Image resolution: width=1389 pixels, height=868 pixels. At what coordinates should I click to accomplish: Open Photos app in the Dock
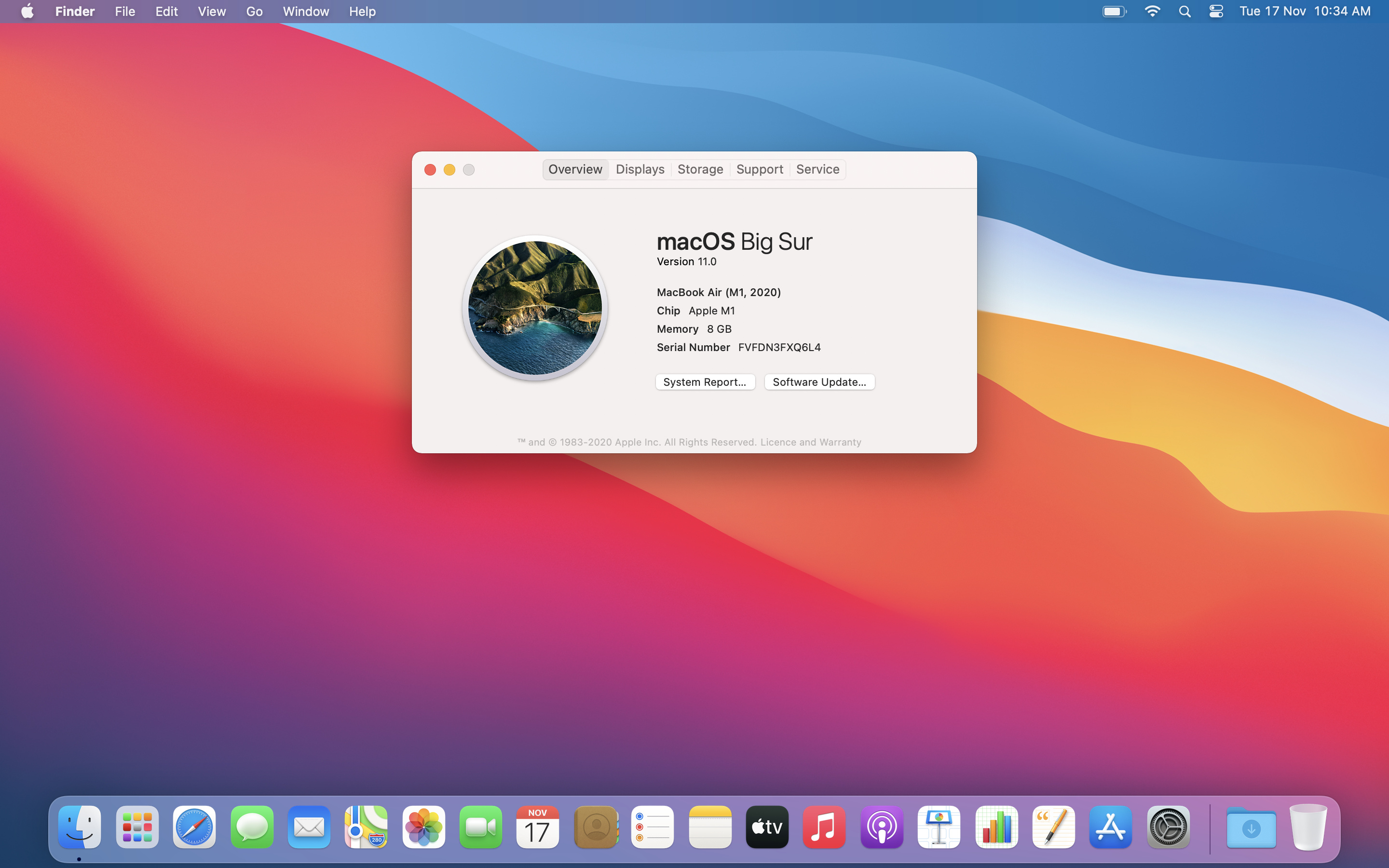point(423,827)
